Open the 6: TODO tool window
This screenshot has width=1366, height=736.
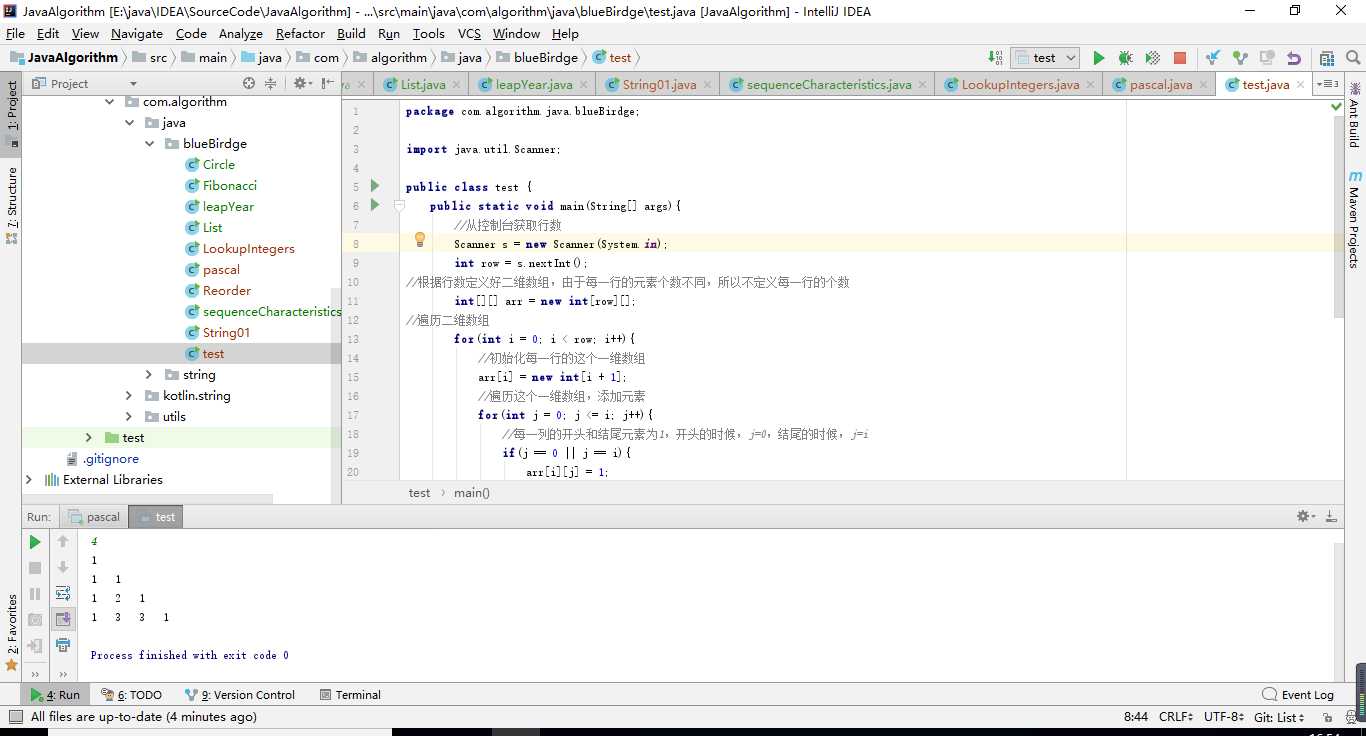[131, 695]
